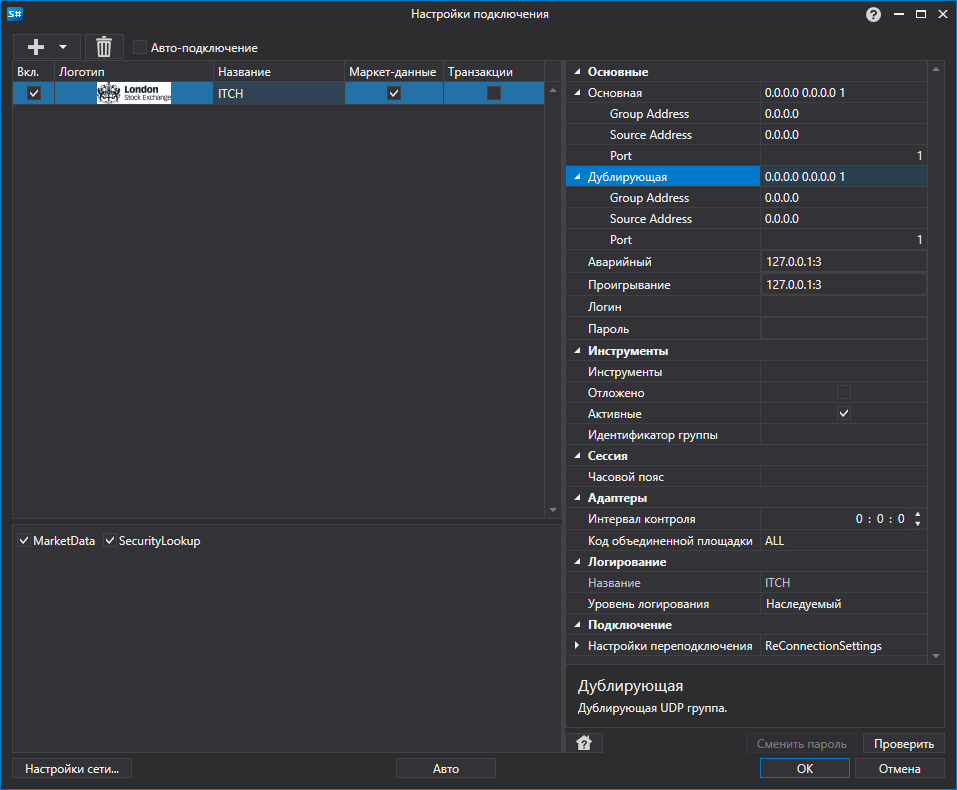Click the plus icon to add connection
957x790 pixels.
coord(36,47)
